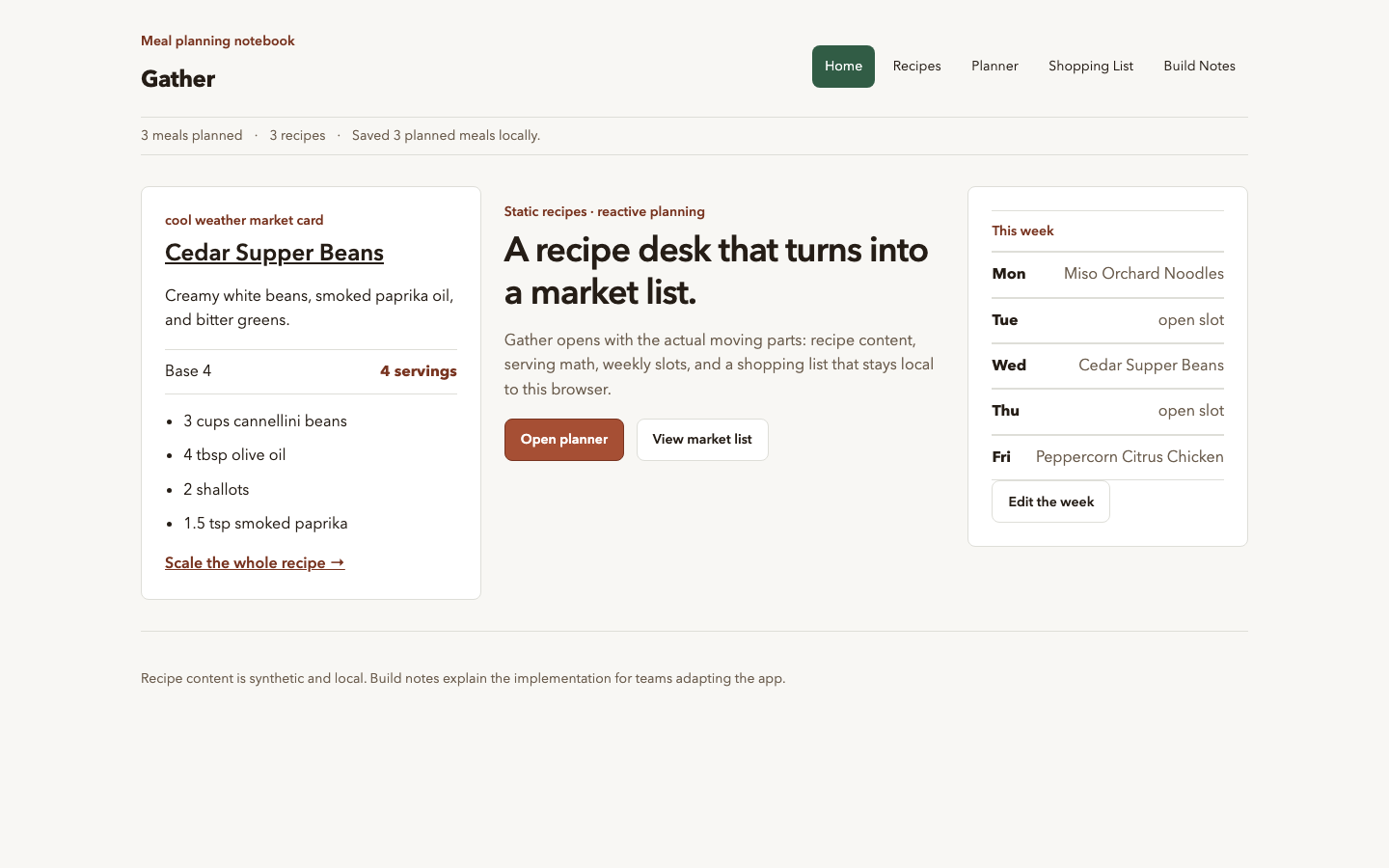The height and width of the screenshot is (868, 1389).
Task: Click '3 cups cannellini beans' ingredient
Action: click(265, 421)
